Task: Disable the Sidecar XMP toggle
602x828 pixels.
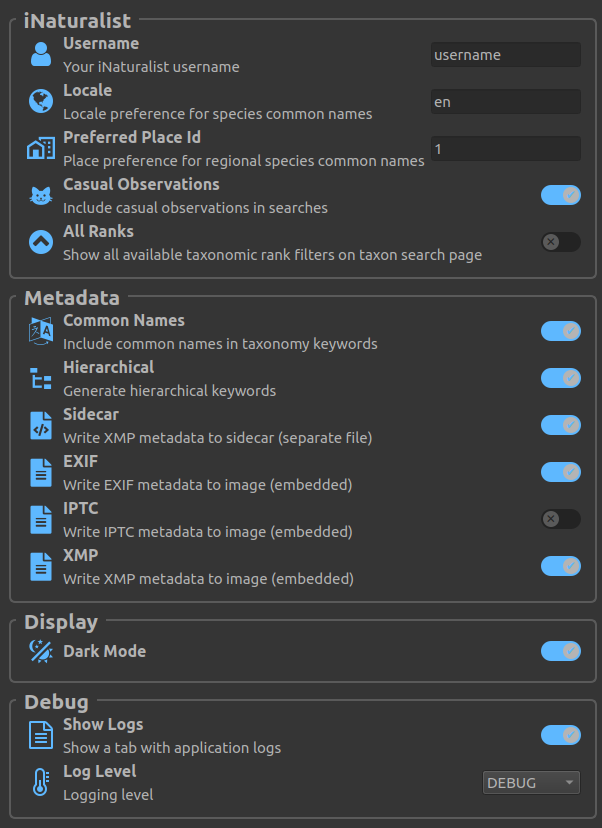Action: point(561,425)
